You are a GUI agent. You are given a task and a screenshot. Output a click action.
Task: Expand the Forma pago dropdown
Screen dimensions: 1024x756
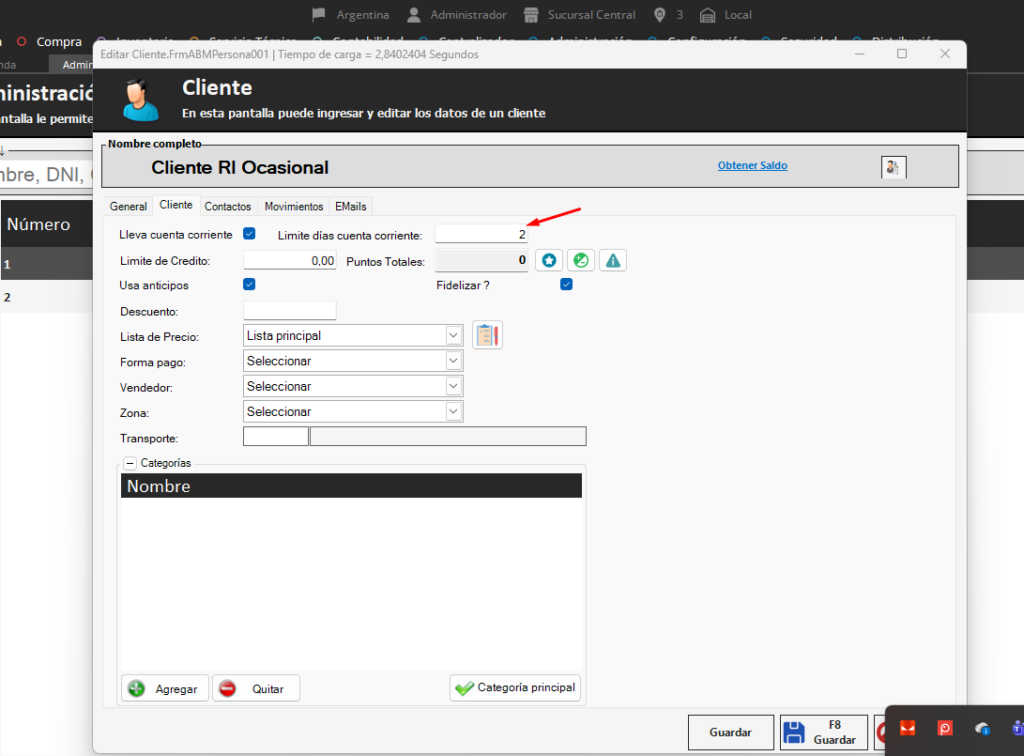(453, 361)
